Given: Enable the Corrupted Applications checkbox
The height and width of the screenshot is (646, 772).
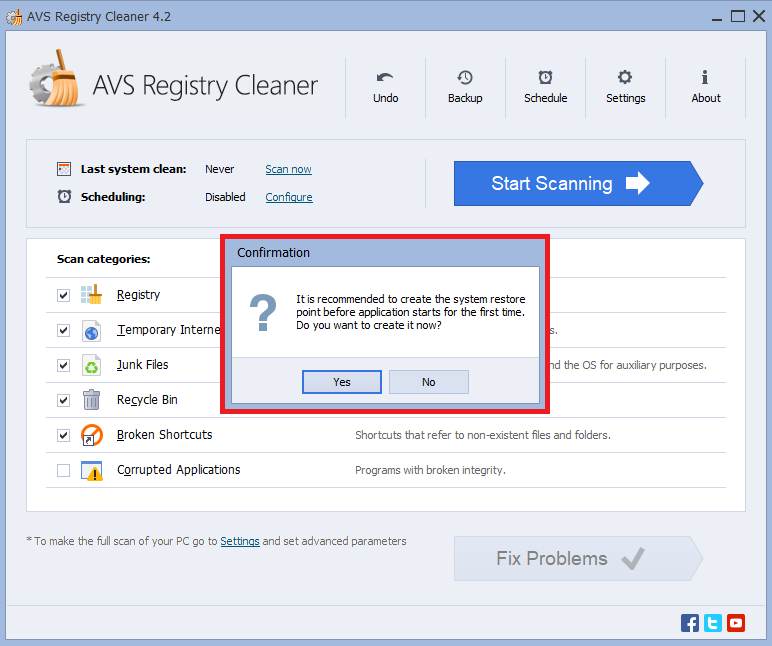Looking at the screenshot, I should [63, 470].
